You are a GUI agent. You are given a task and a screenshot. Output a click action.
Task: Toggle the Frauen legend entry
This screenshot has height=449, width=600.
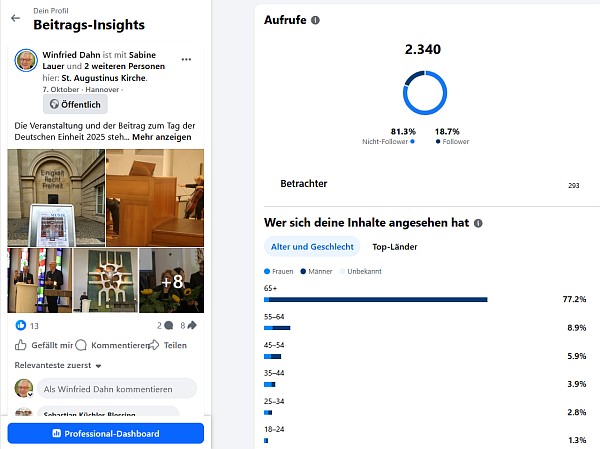279,271
